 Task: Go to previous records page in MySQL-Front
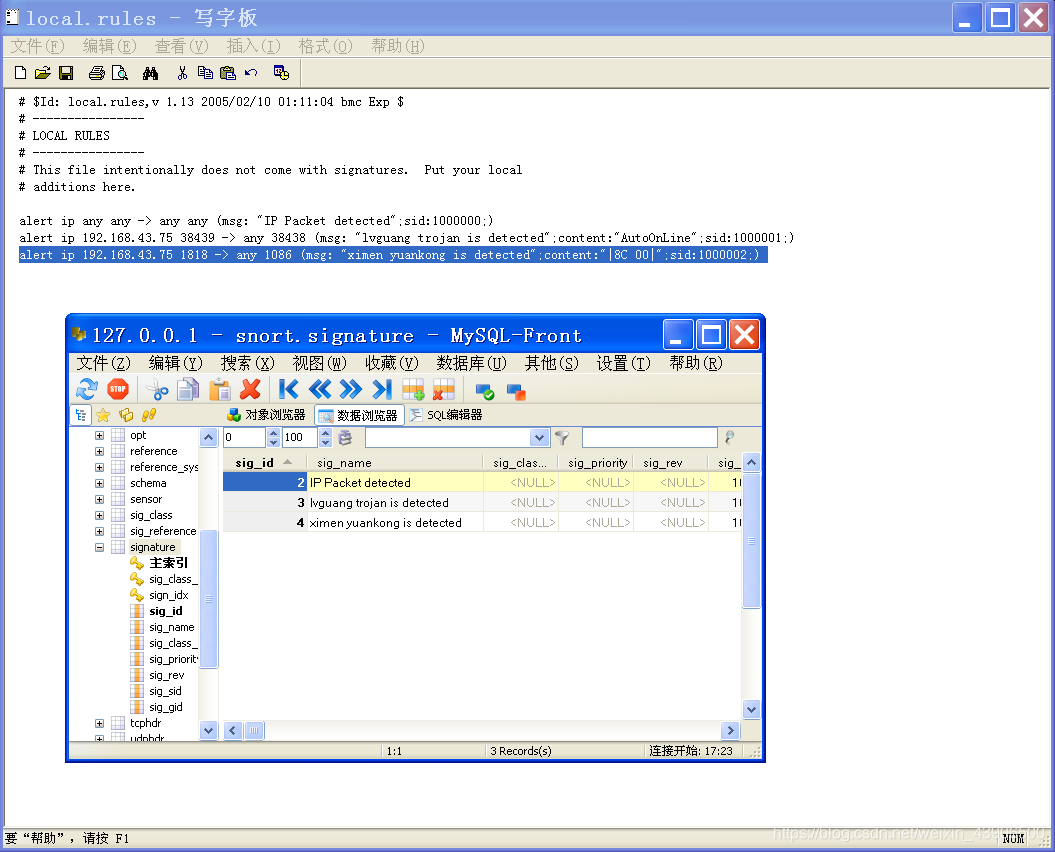coord(320,389)
